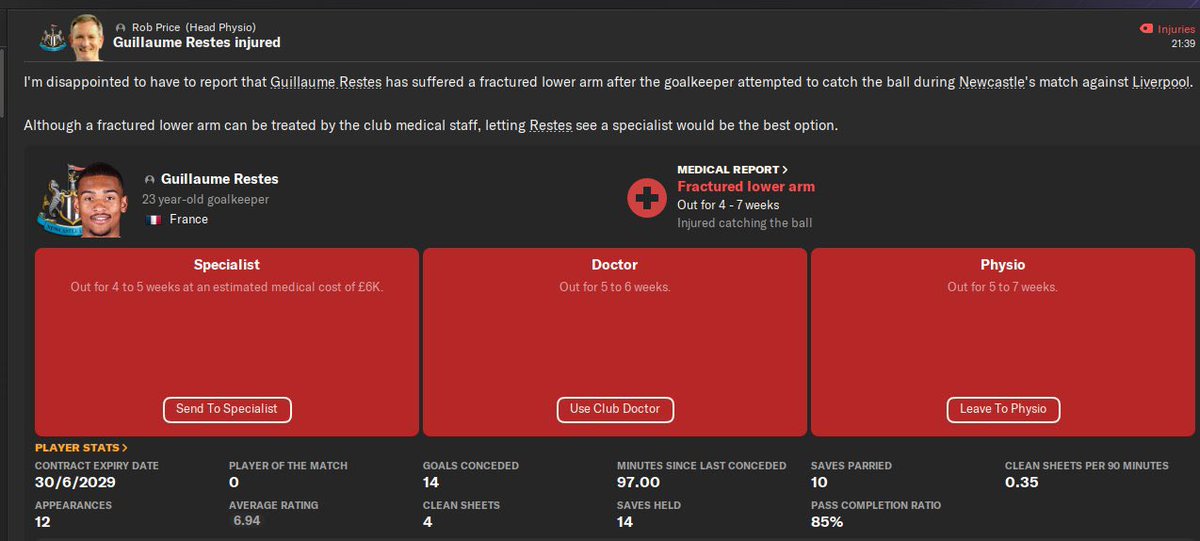Open the underlined Restes link in second sentence

click(x=552, y=126)
